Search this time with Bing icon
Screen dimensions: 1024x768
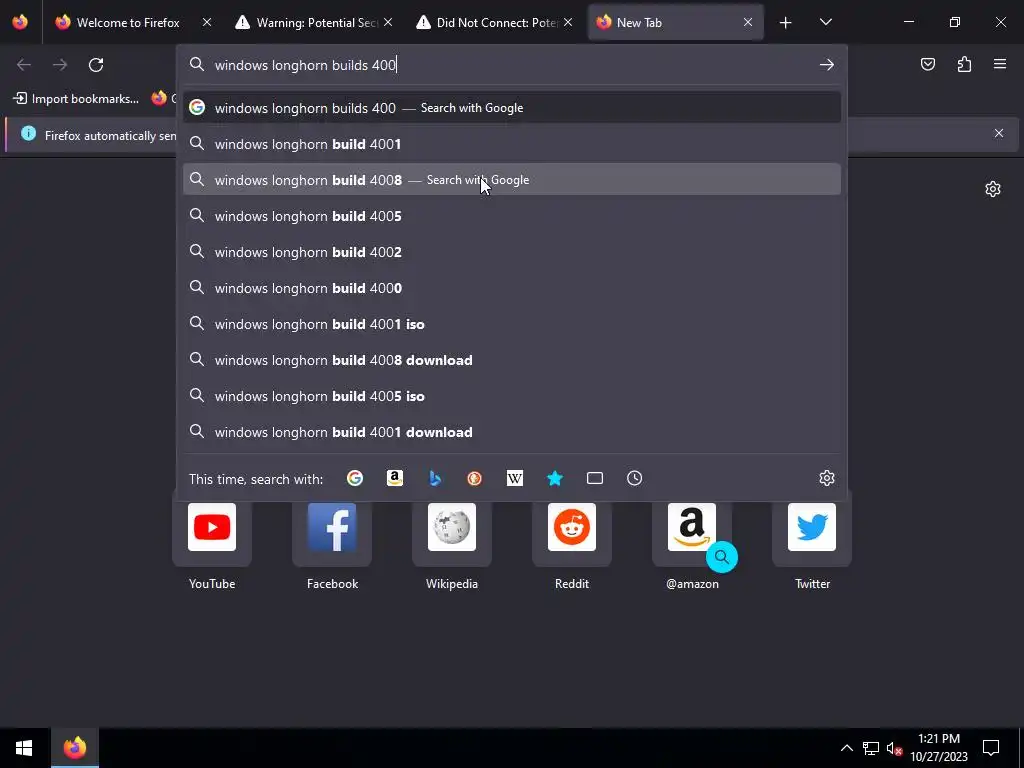(x=435, y=478)
